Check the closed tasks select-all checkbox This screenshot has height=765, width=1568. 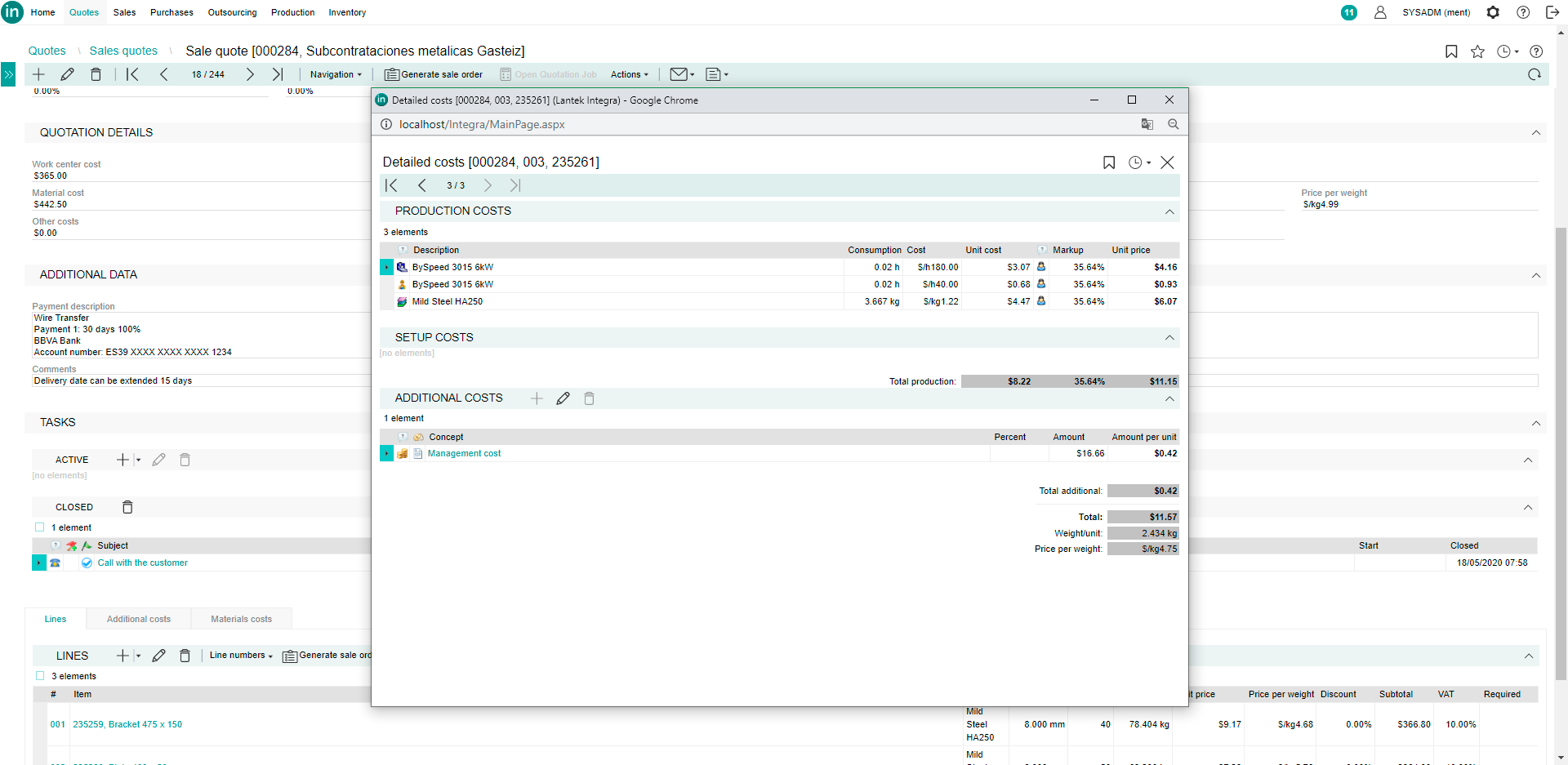pyautogui.click(x=40, y=527)
